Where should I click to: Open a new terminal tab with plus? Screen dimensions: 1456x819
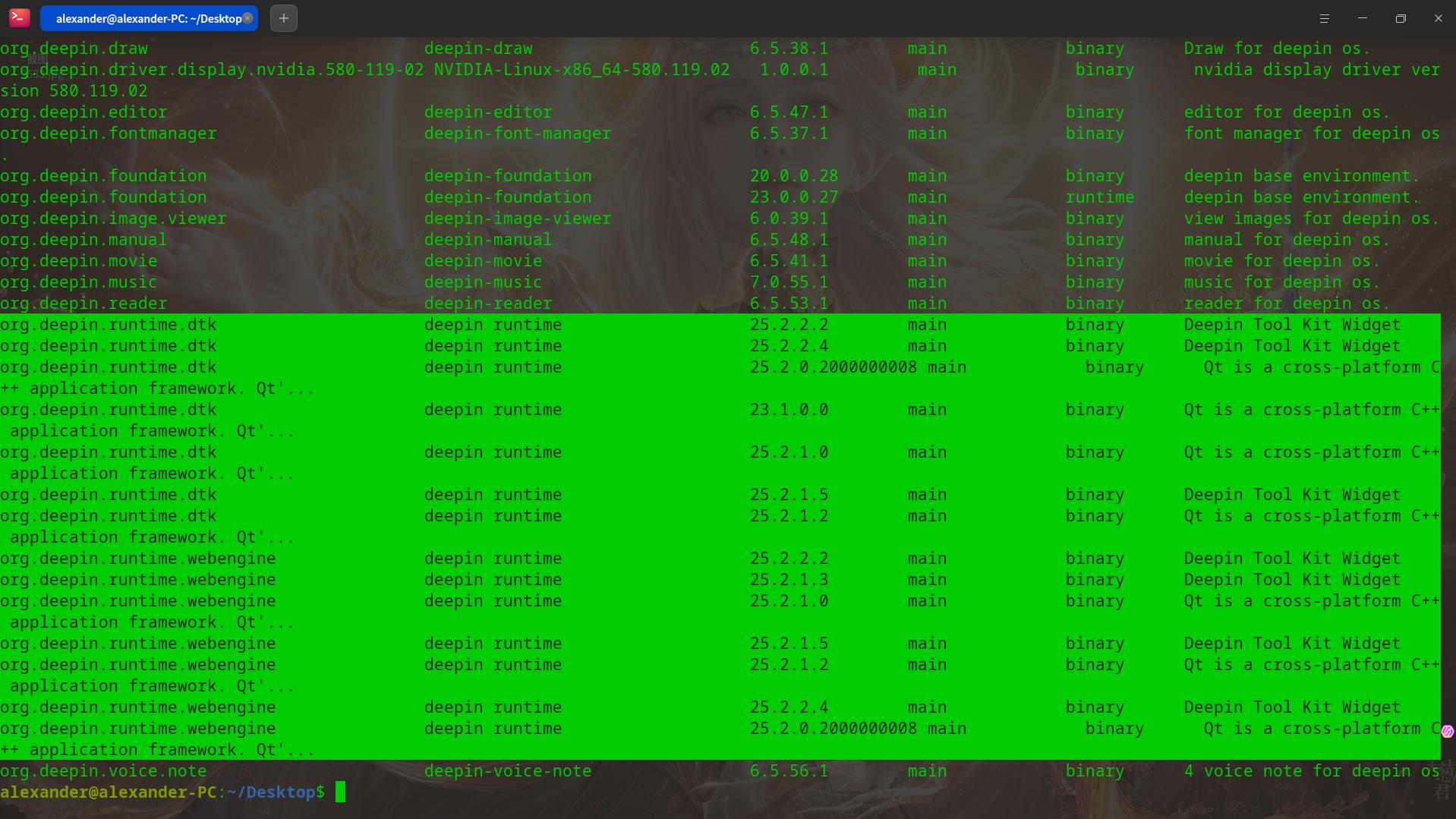(x=284, y=18)
